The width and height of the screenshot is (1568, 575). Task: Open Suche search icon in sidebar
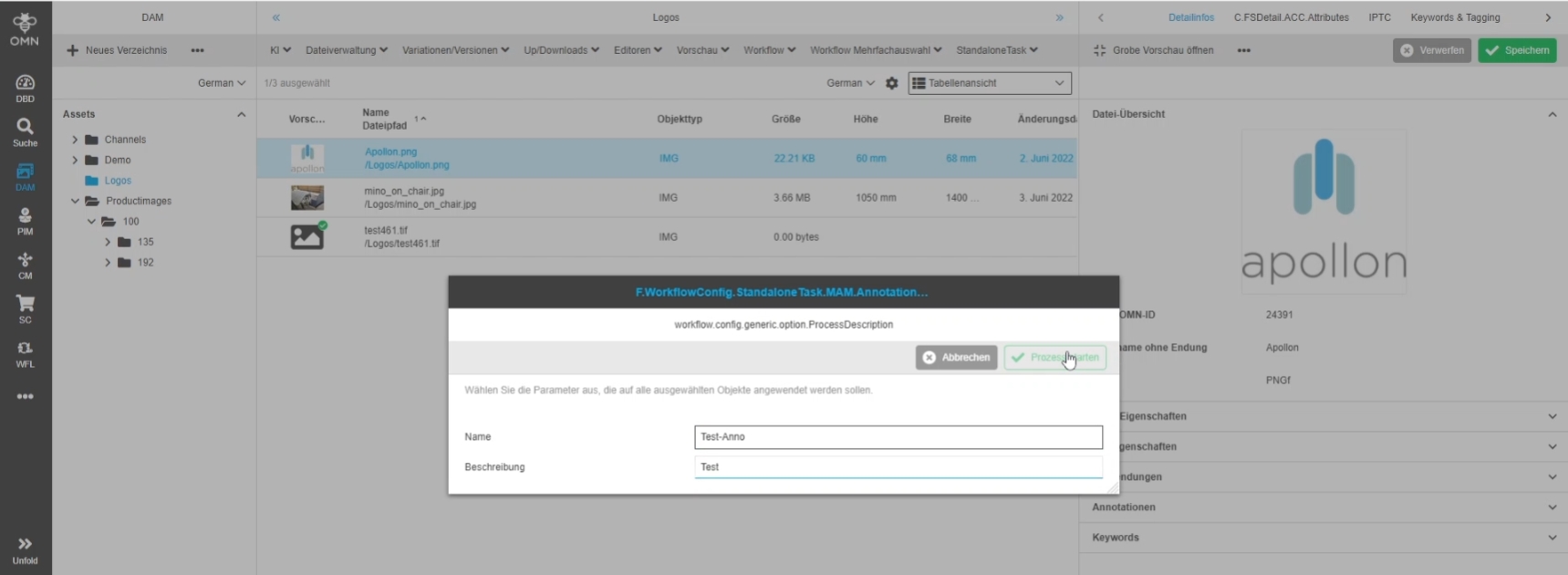(x=25, y=131)
